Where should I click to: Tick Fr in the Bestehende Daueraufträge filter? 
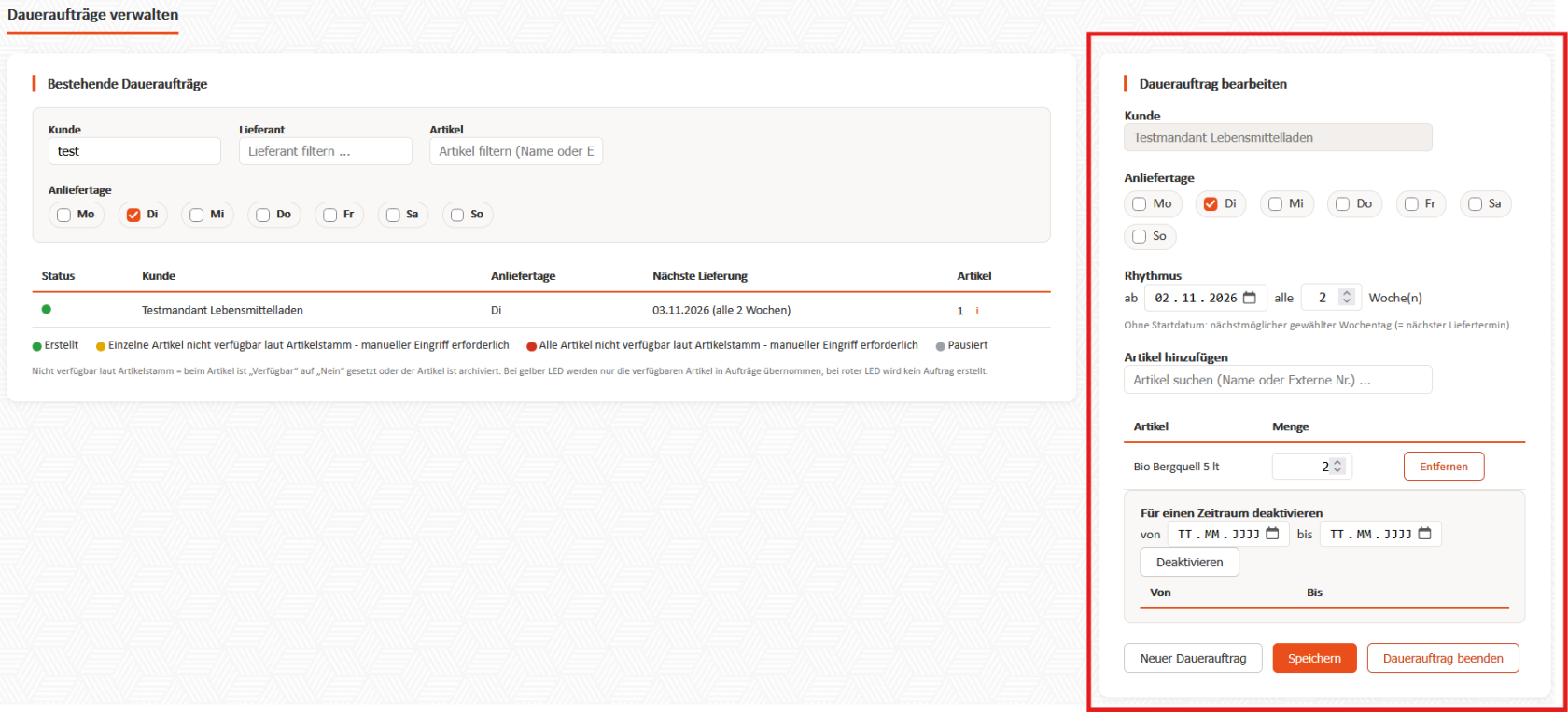[x=329, y=215]
